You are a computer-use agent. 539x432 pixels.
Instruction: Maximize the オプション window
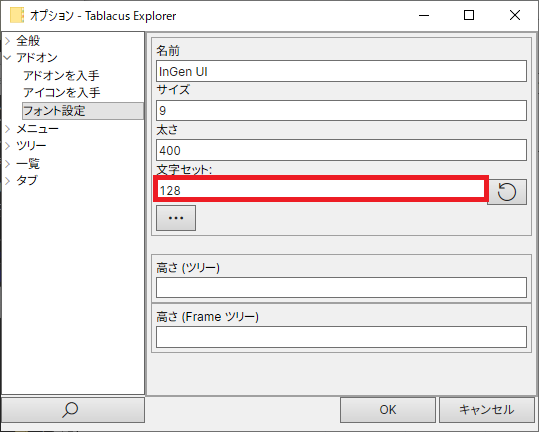469,15
